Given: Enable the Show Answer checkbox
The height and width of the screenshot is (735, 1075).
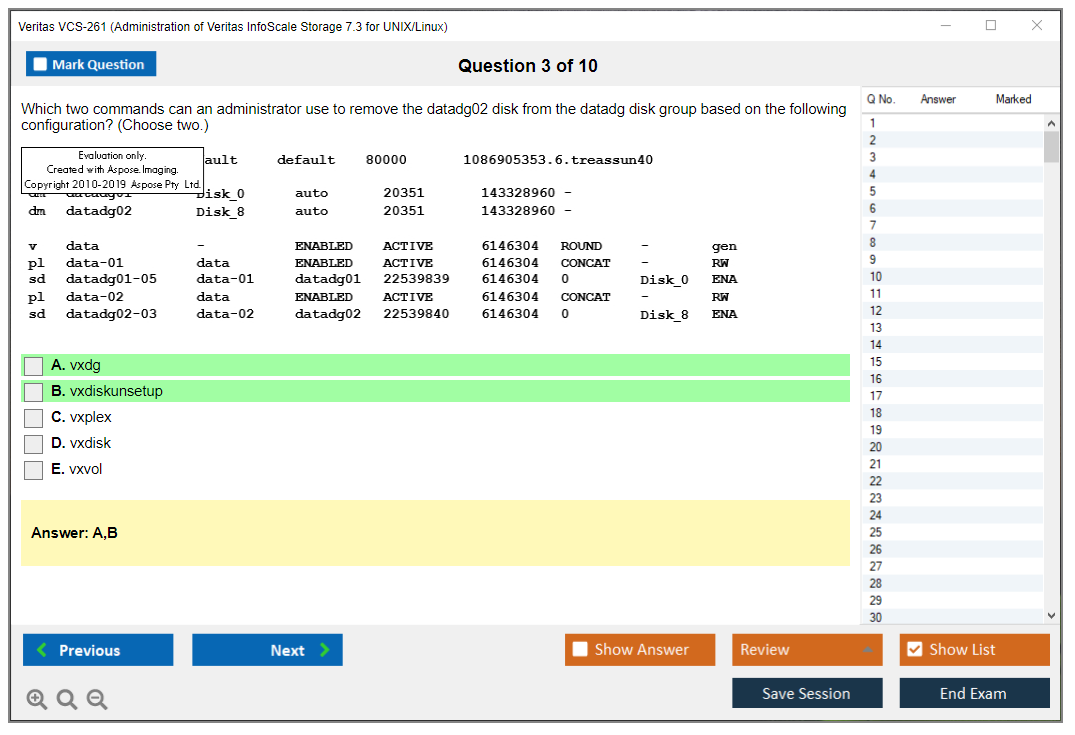Looking at the screenshot, I should 580,650.
